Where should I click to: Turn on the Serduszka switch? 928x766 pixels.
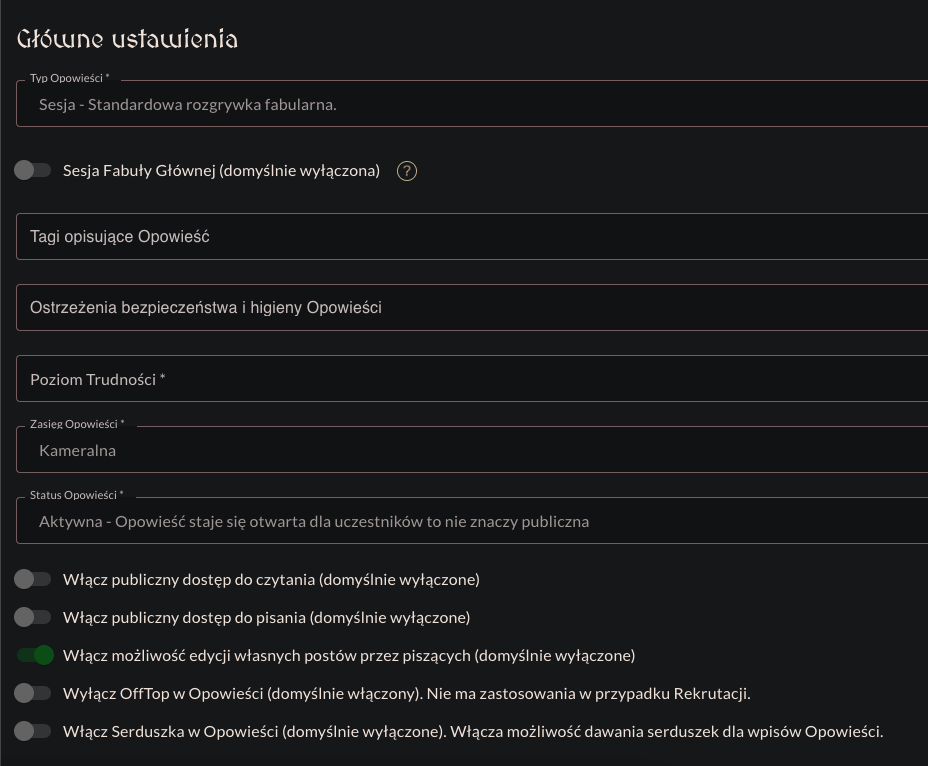pos(32,731)
